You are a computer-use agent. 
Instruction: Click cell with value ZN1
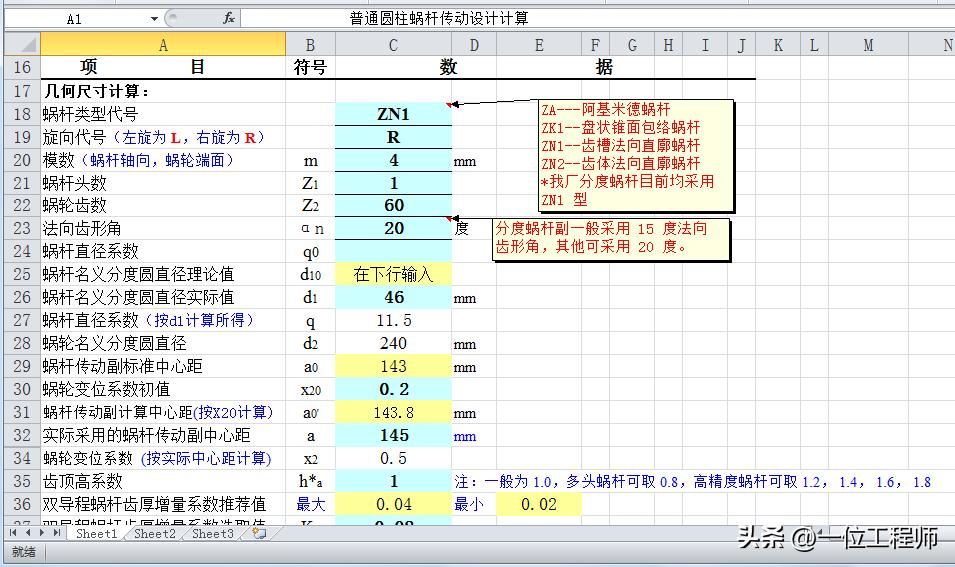click(x=393, y=114)
